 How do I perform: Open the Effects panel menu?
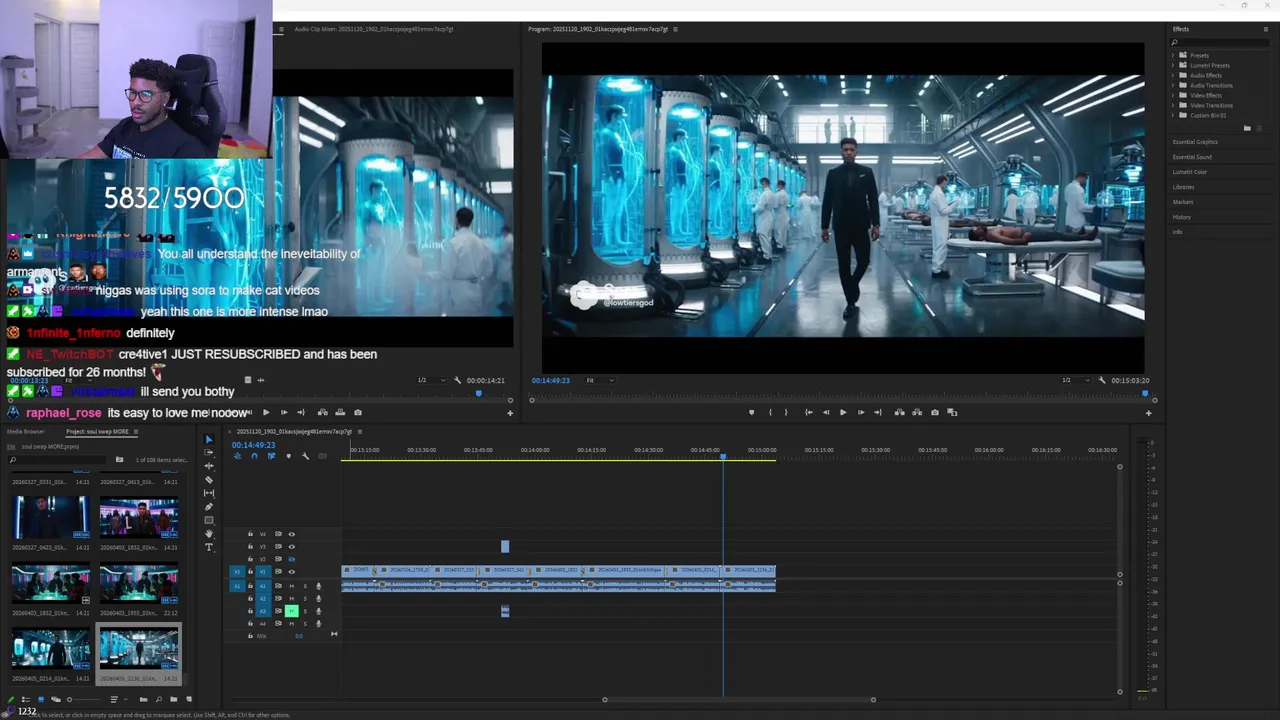tap(1265, 29)
